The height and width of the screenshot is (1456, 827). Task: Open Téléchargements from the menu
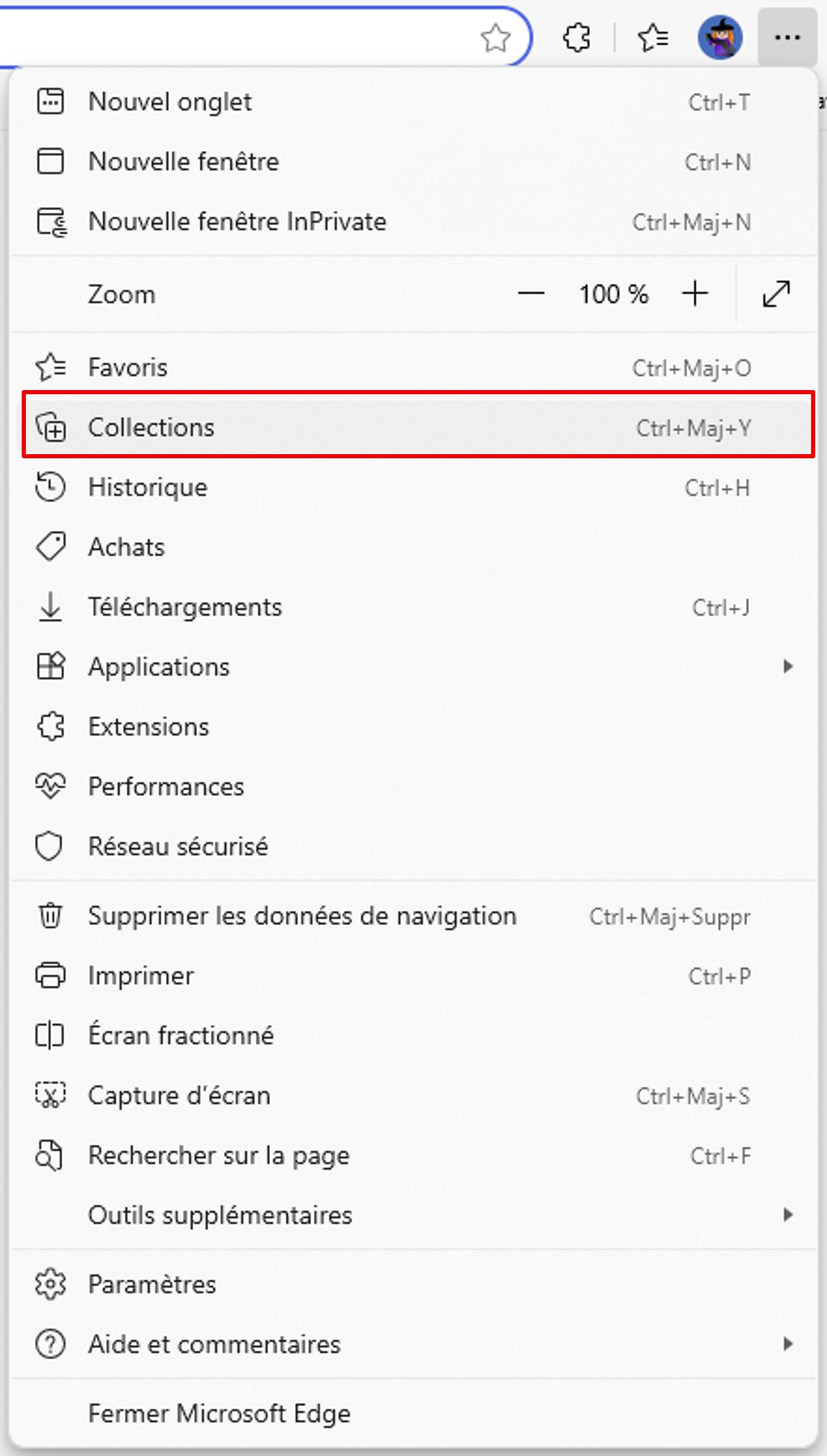pyautogui.click(x=185, y=607)
